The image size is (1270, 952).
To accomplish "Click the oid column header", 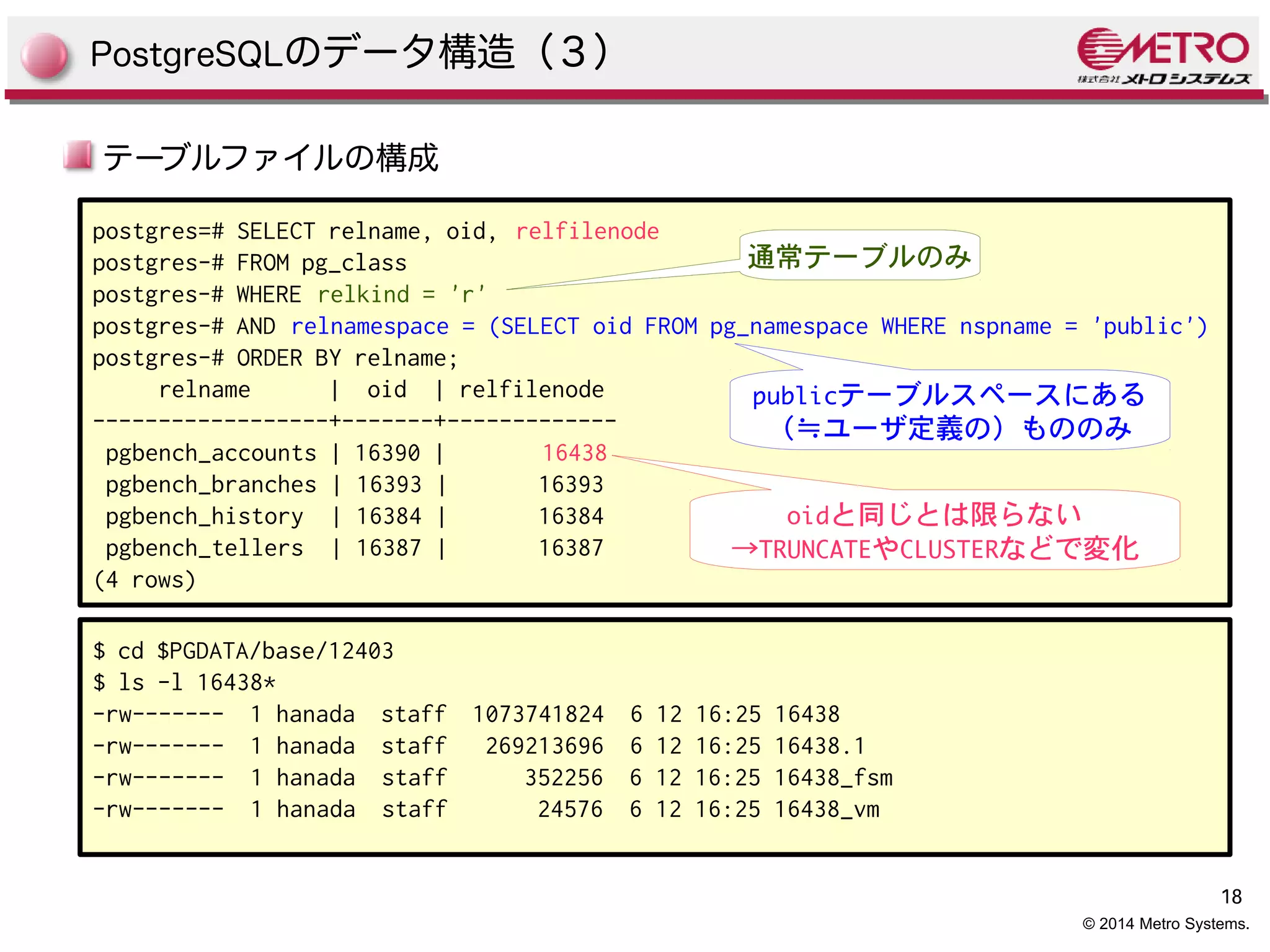I will point(387,390).
